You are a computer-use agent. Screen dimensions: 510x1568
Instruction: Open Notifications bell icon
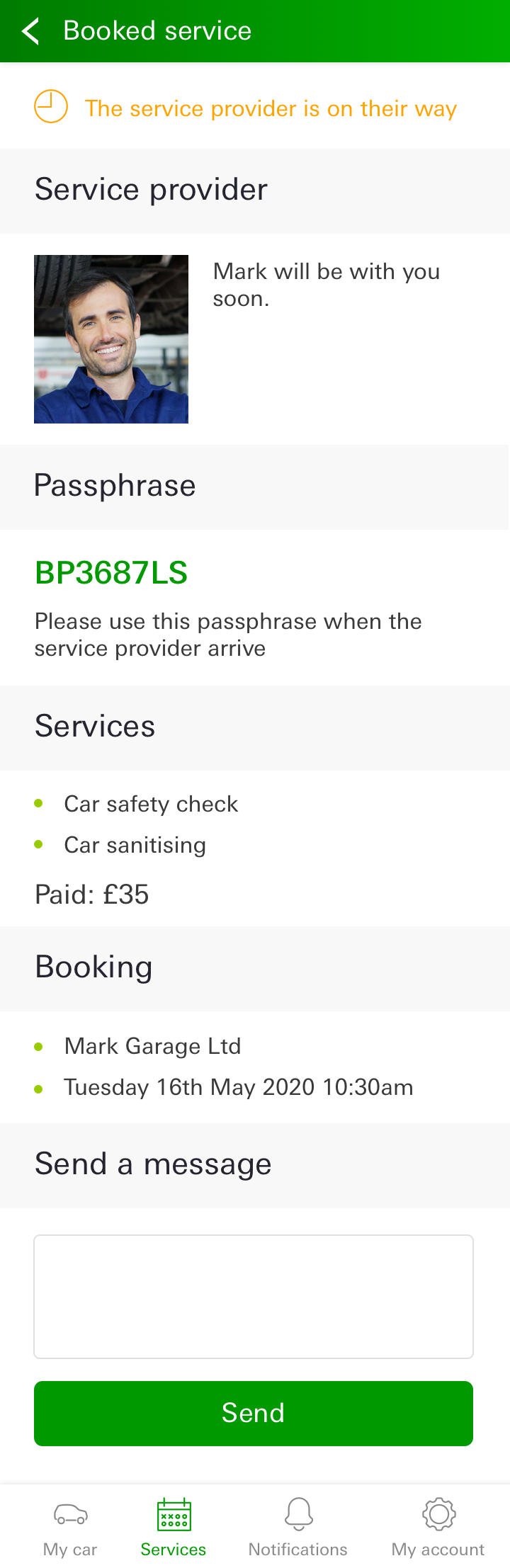pyautogui.click(x=298, y=1514)
